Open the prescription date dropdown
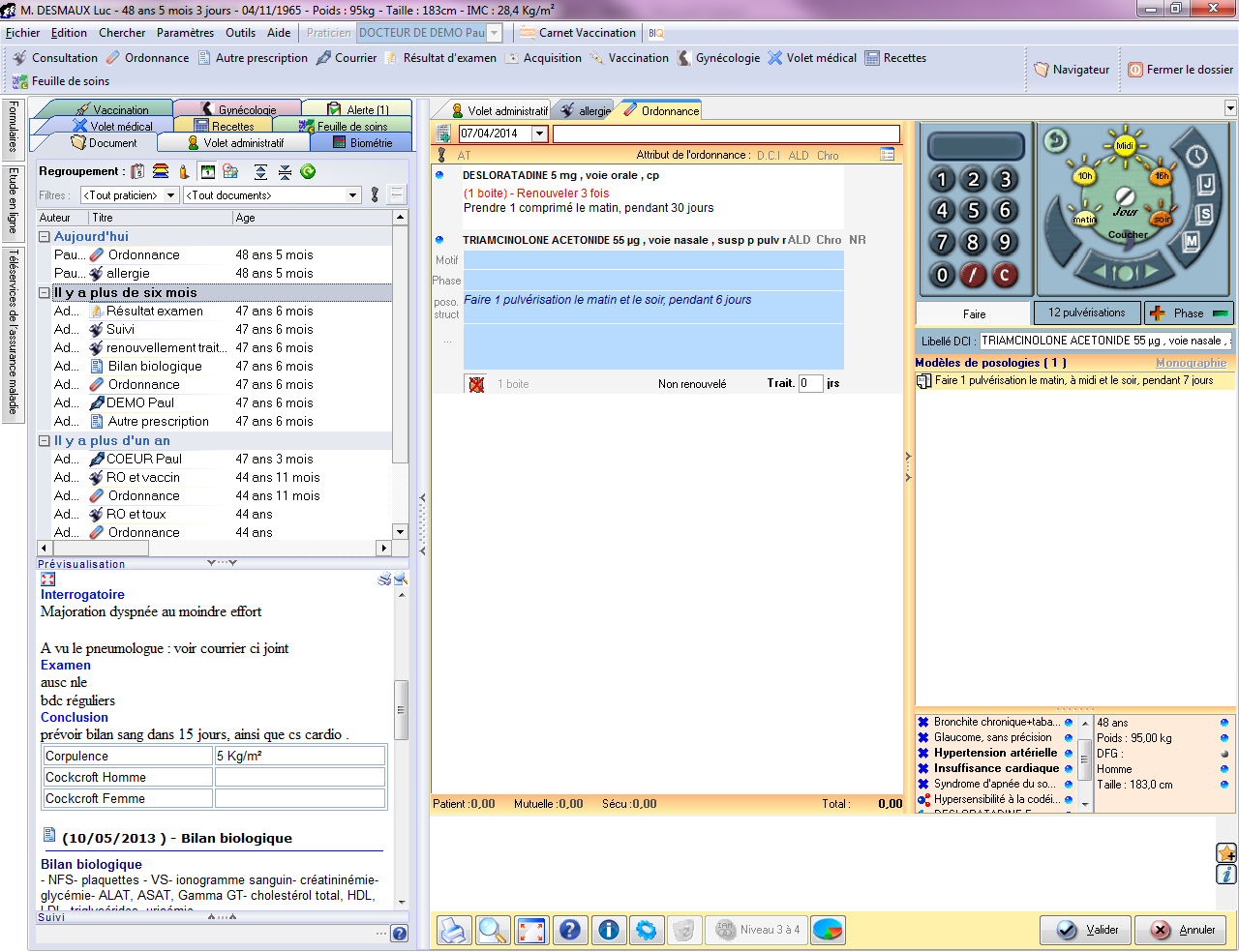The height and width of the screenshot is (952, 1239). pyautogui.click(x=540, y=134)
